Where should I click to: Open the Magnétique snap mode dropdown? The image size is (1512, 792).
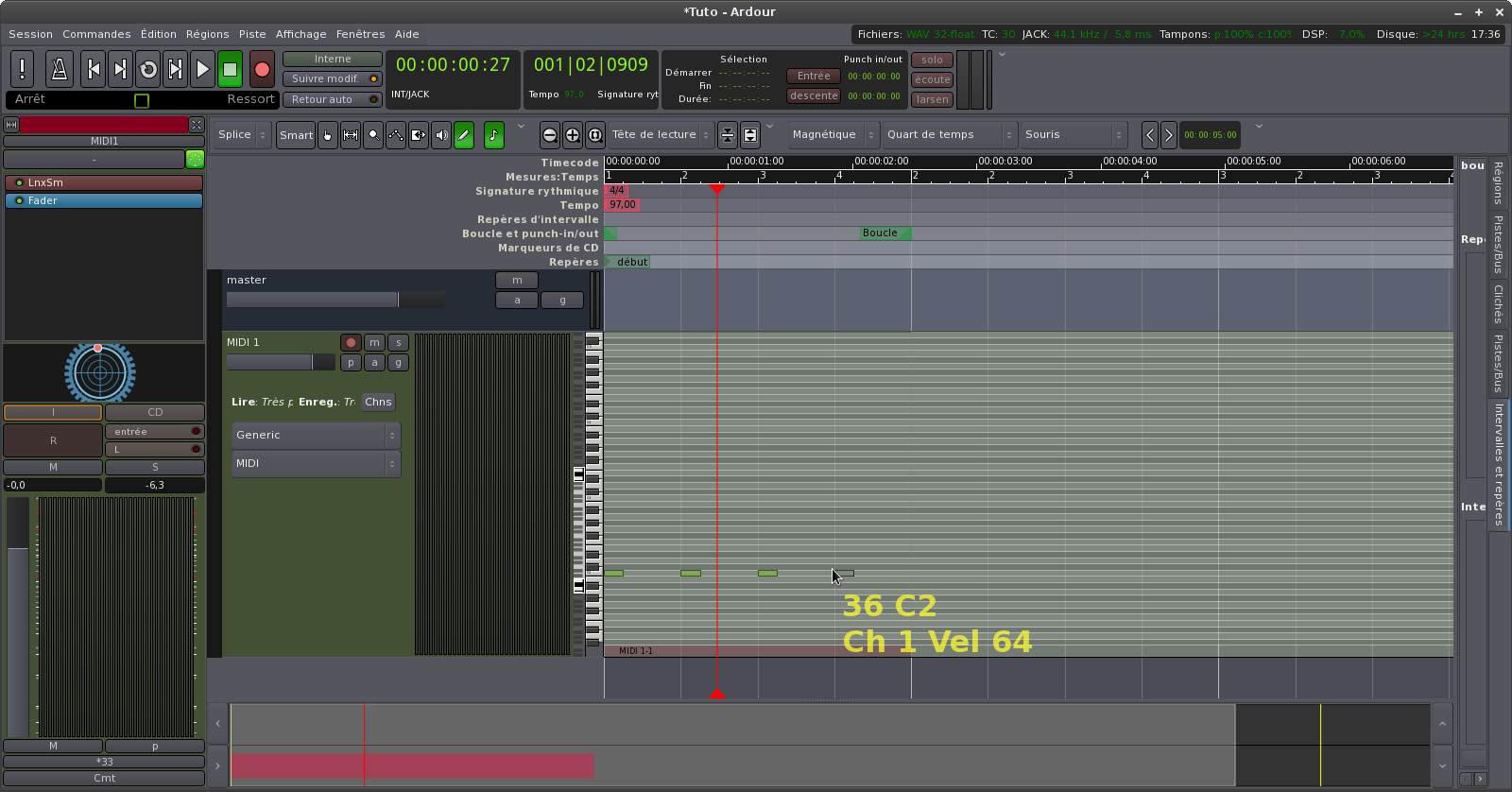[x=833, y=135]
